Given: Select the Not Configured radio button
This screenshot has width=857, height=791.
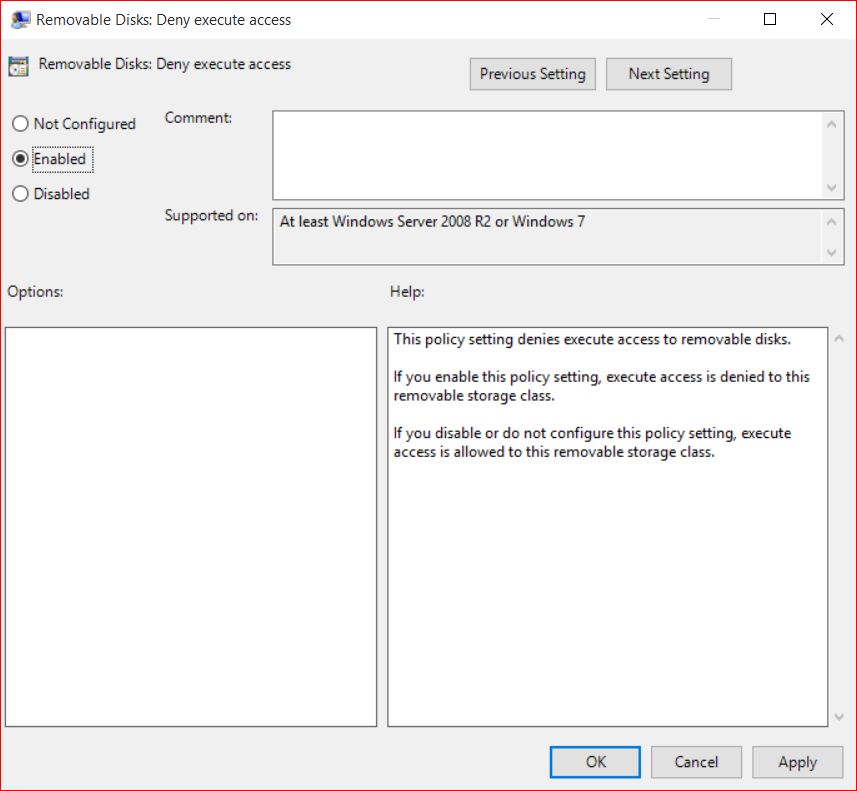Looking at the screenshot, I should click(x=19, y=123).
